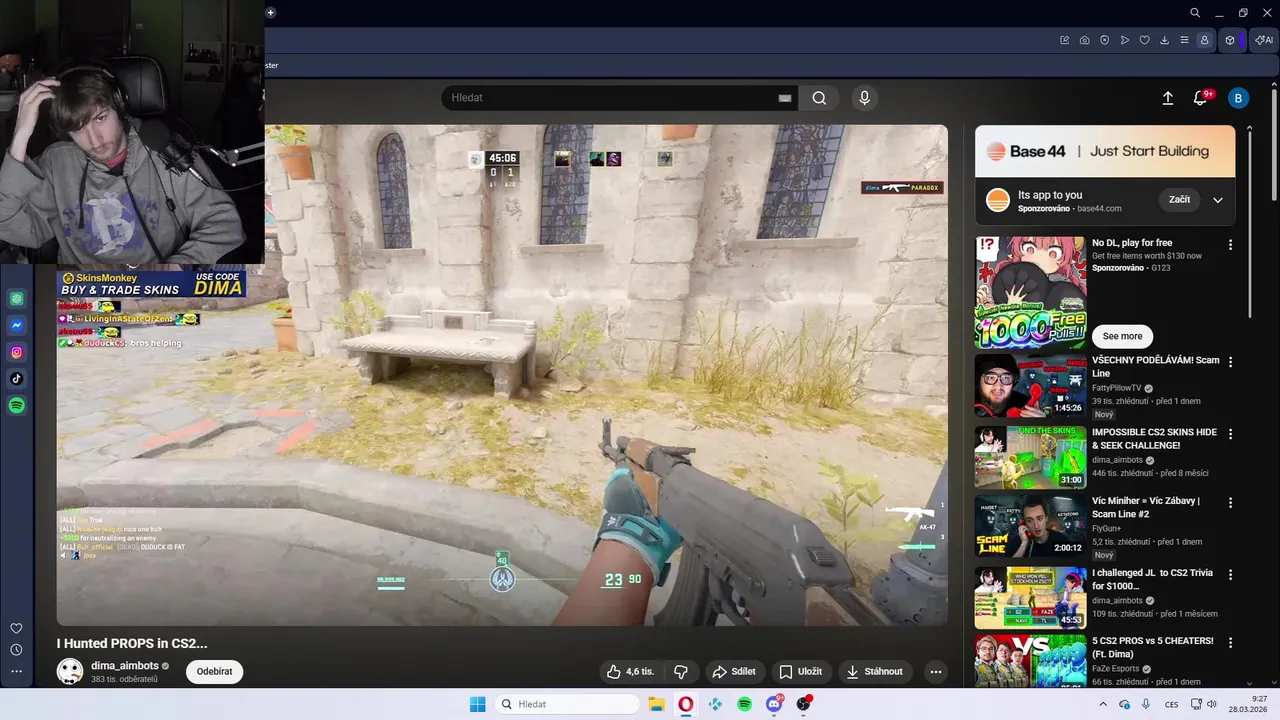Share the video via Sdílet

point(735,672)
